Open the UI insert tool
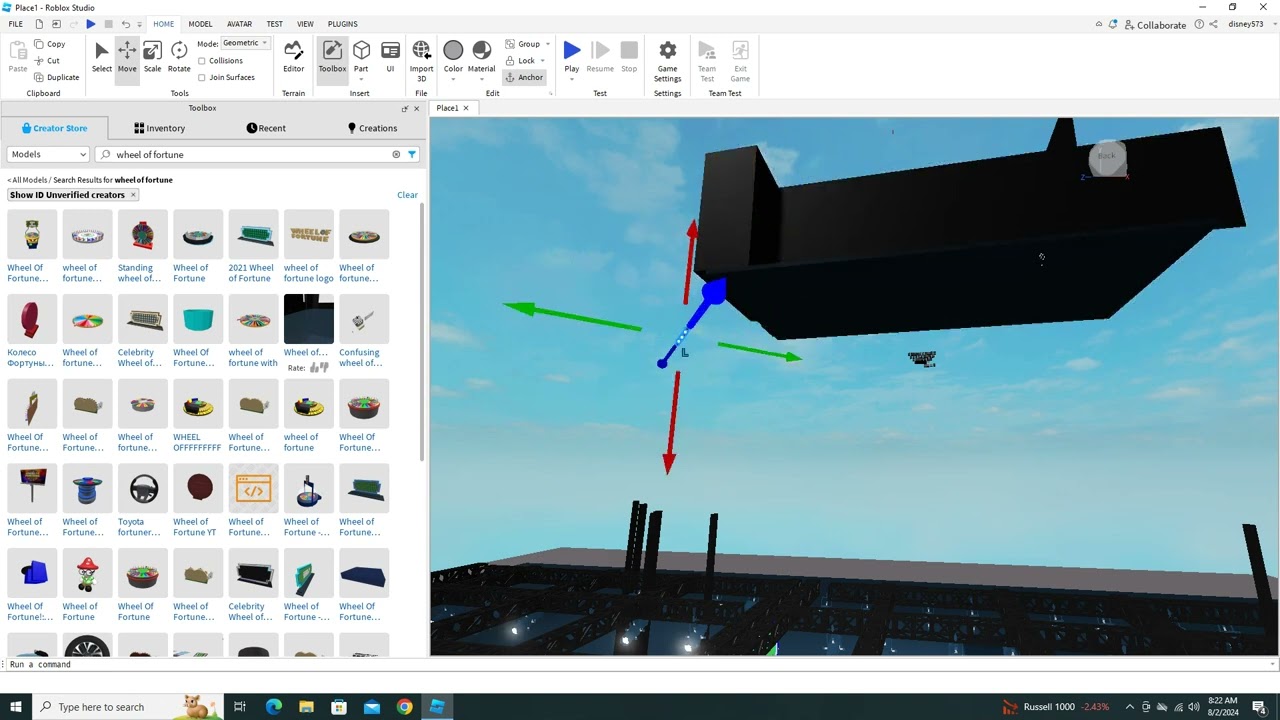Screen dimensions: 1280x720 (390, 57)
